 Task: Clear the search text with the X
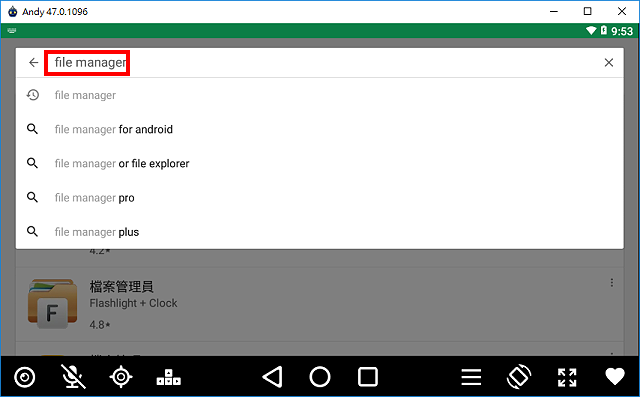click(609, 62)
